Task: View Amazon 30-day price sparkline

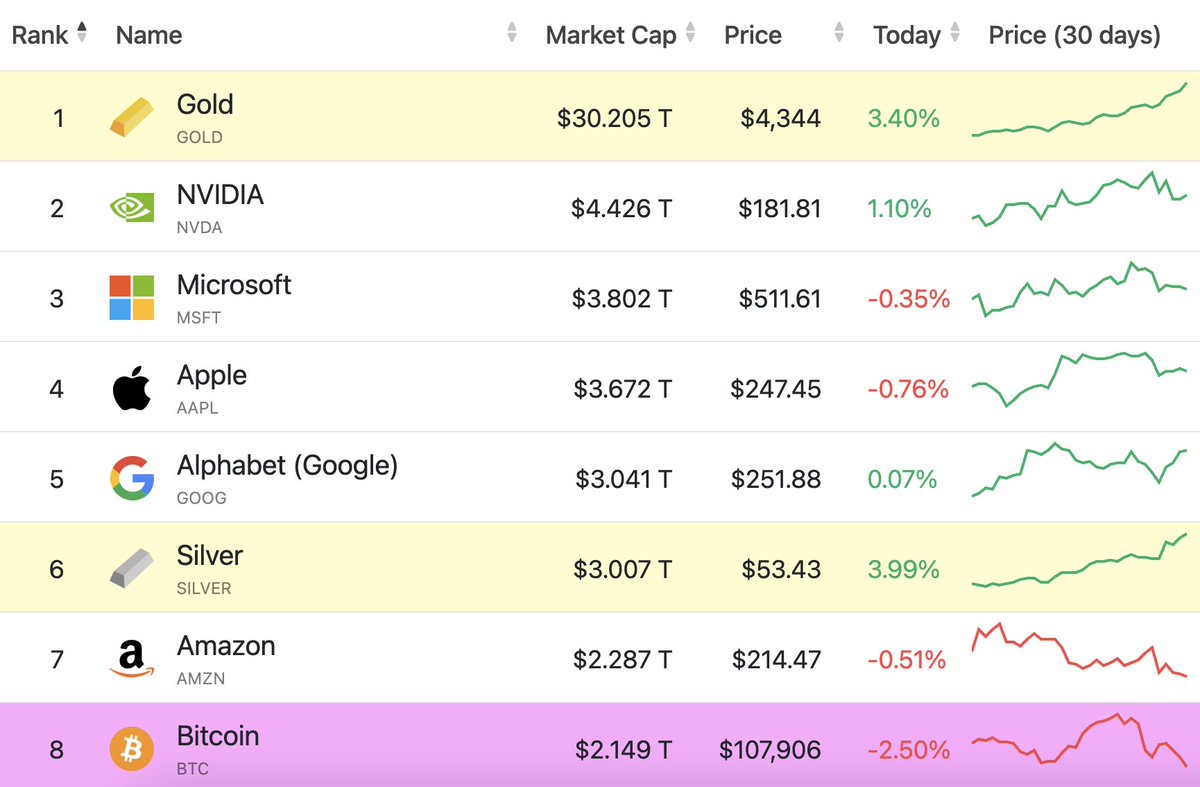Action: 1079,650
